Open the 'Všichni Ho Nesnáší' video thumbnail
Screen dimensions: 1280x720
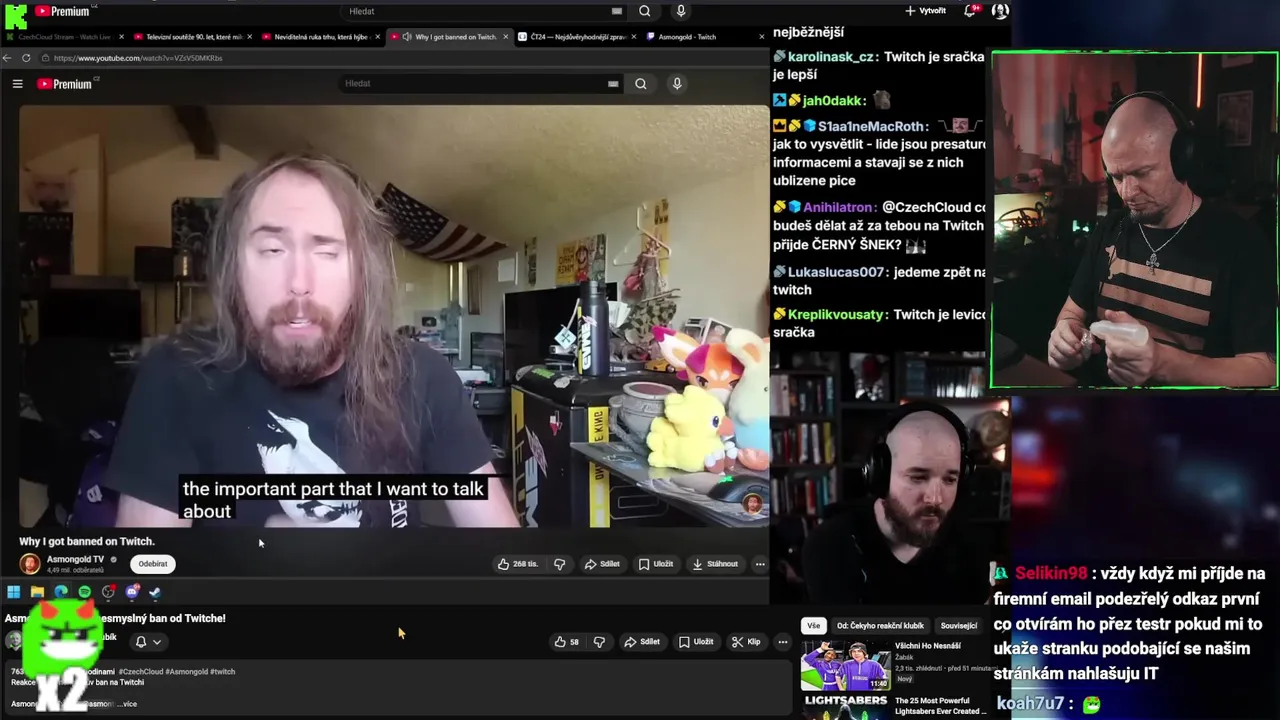[x=845, y=666]
